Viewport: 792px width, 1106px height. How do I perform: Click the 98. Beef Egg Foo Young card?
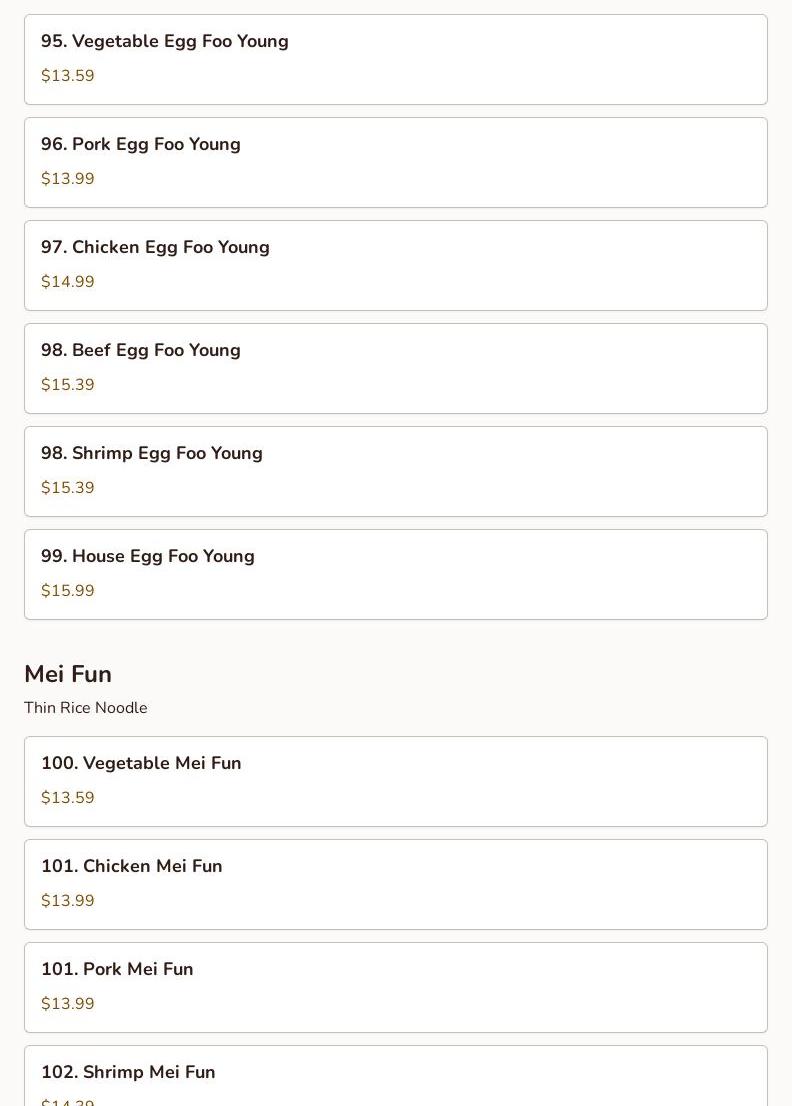(396, 368)
